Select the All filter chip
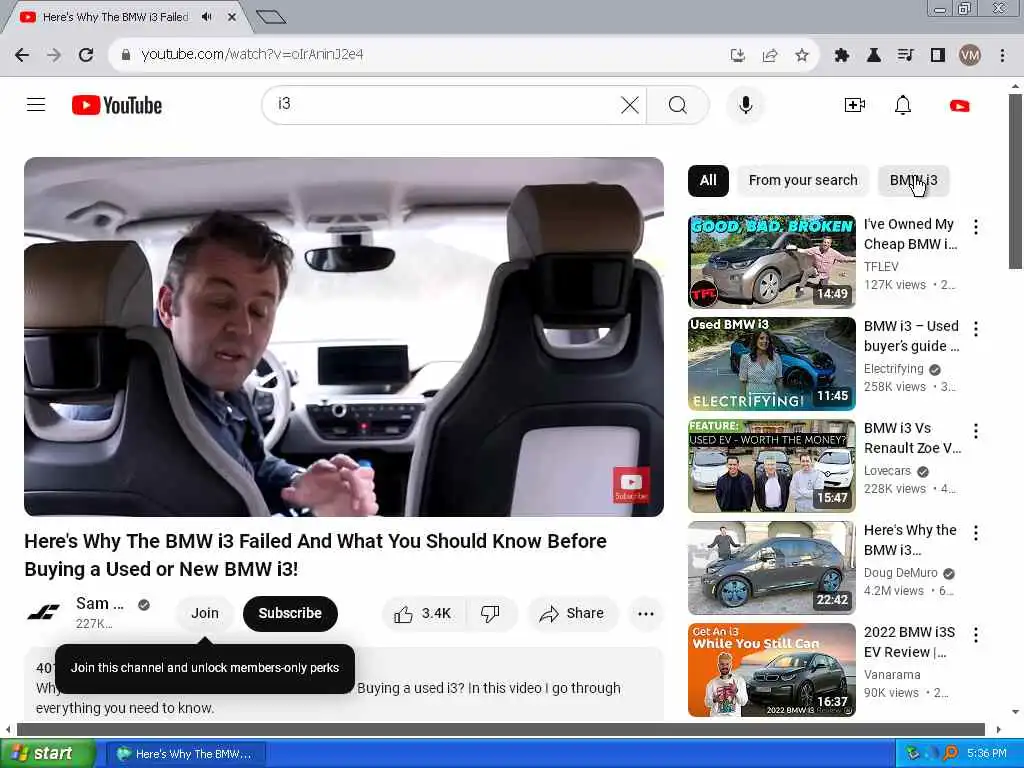 pos(708,180)
